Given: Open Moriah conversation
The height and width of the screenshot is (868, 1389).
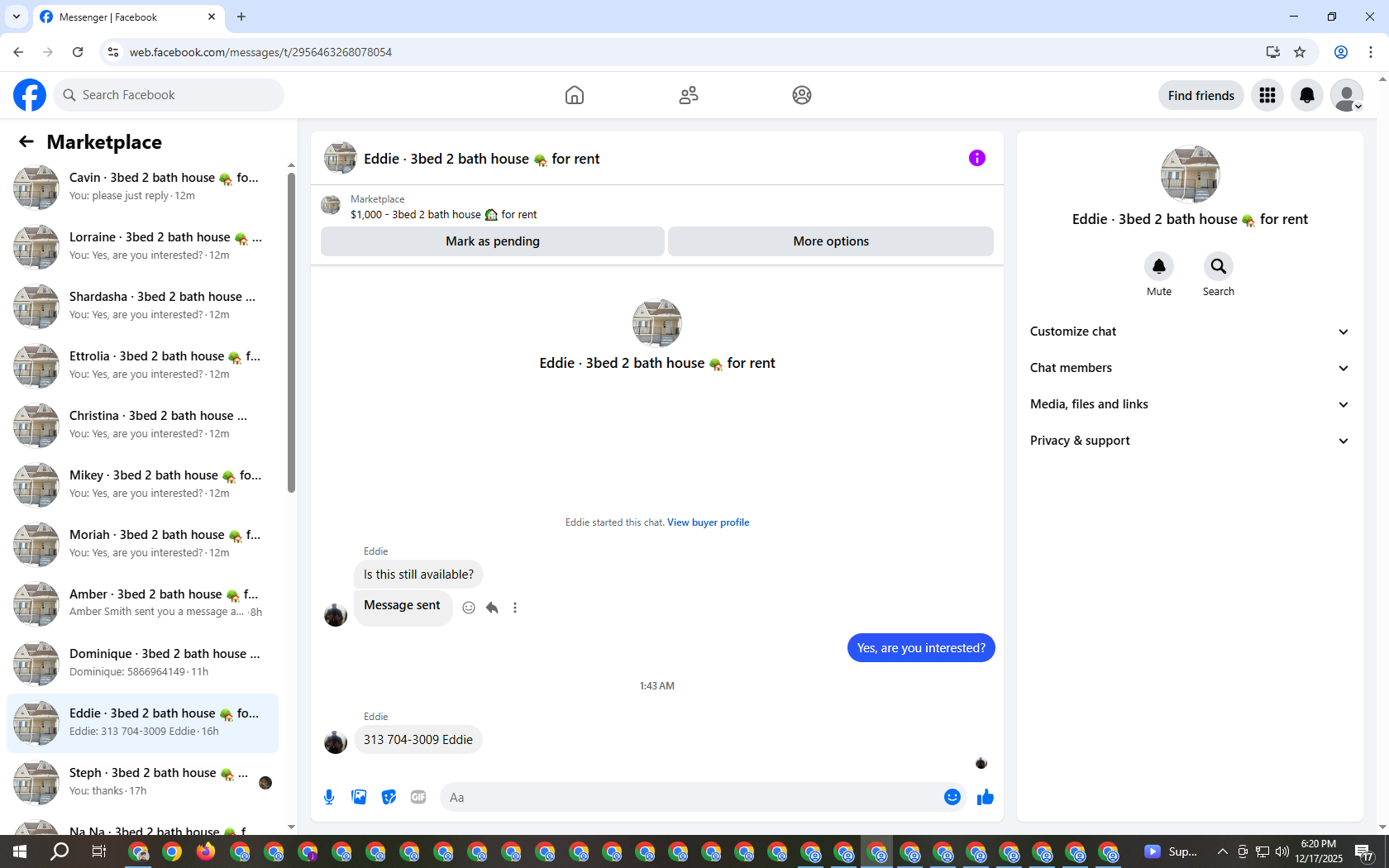Looking at the screenshot, I should (142, 544).
